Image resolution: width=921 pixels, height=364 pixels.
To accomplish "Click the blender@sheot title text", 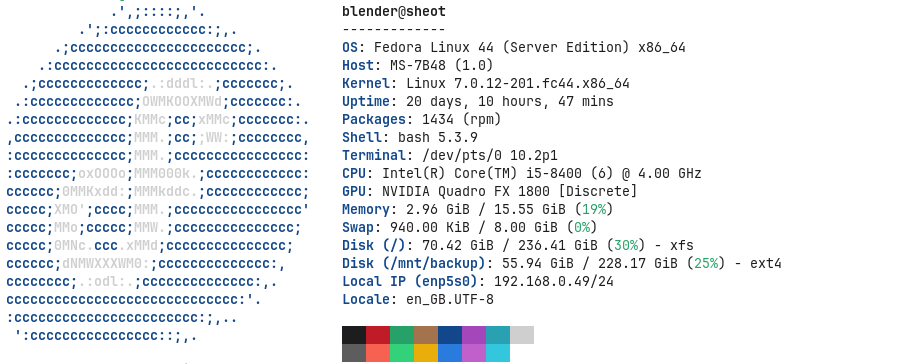I will point(394,11).
